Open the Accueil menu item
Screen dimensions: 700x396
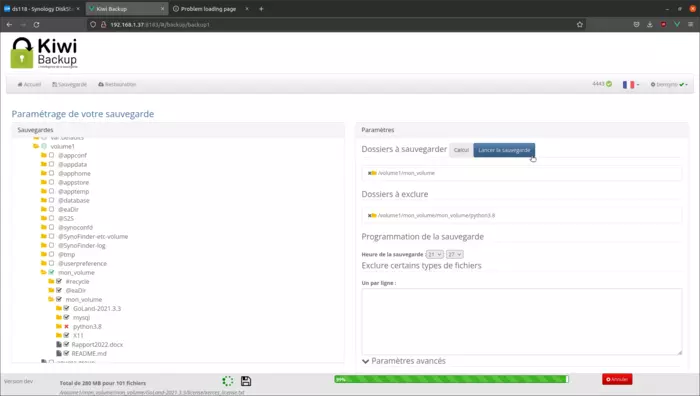pos(29,84)
